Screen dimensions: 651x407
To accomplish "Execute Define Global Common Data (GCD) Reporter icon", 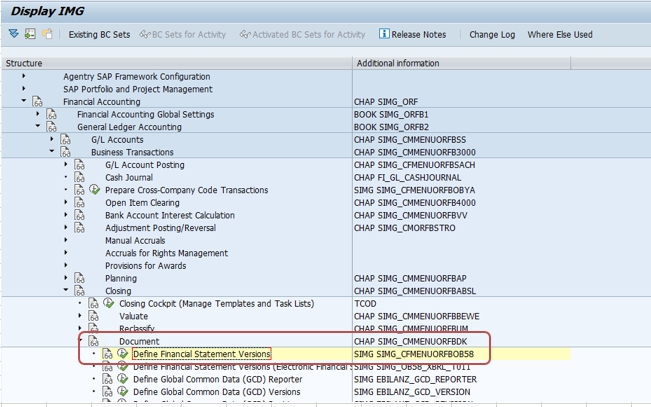I will pos(122,378).
